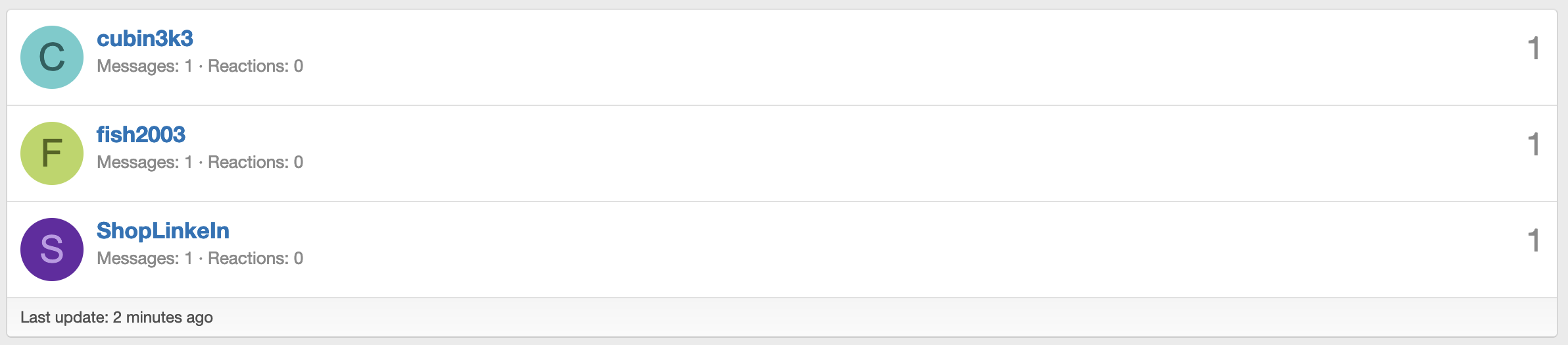
Task: Click the Last update: 2 minutes ago text
Action: click(116, 317)
